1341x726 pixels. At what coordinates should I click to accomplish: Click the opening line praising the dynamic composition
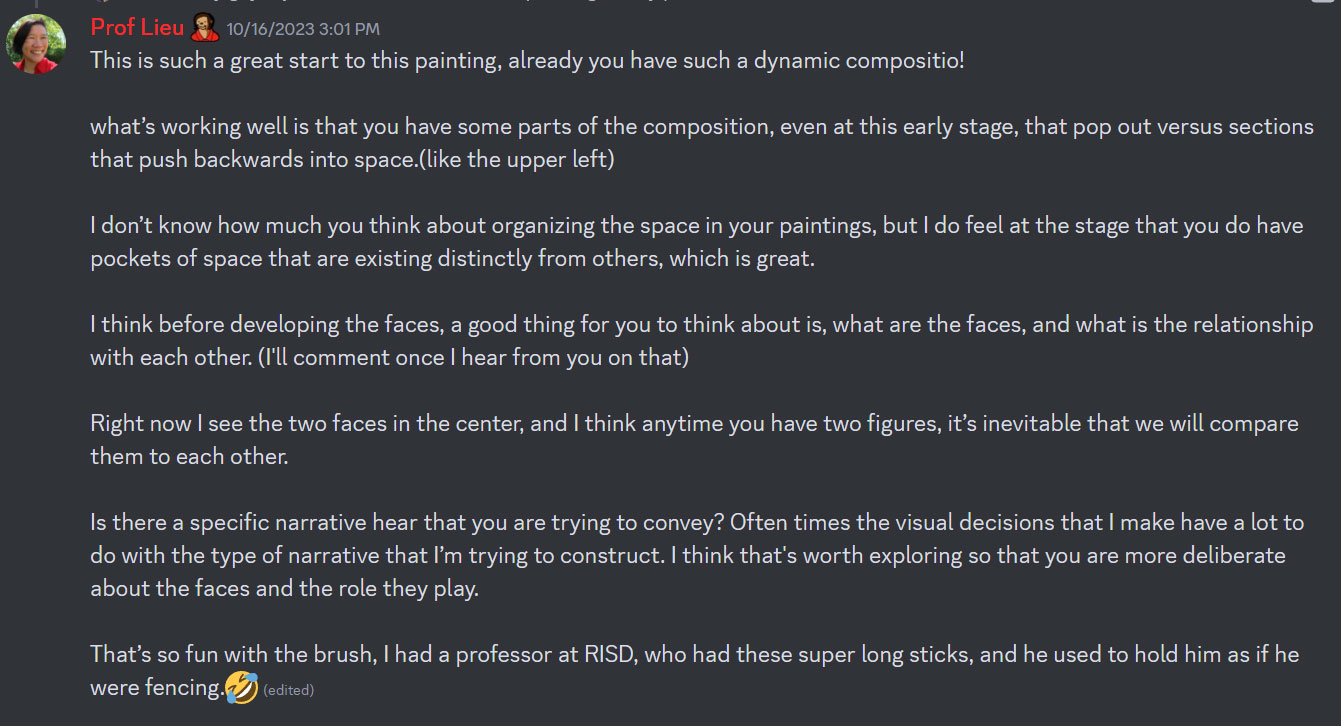(527, 60)
